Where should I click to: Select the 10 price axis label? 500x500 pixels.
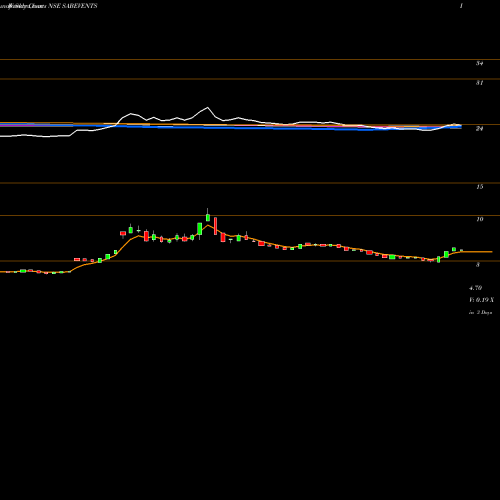[479, 219]
